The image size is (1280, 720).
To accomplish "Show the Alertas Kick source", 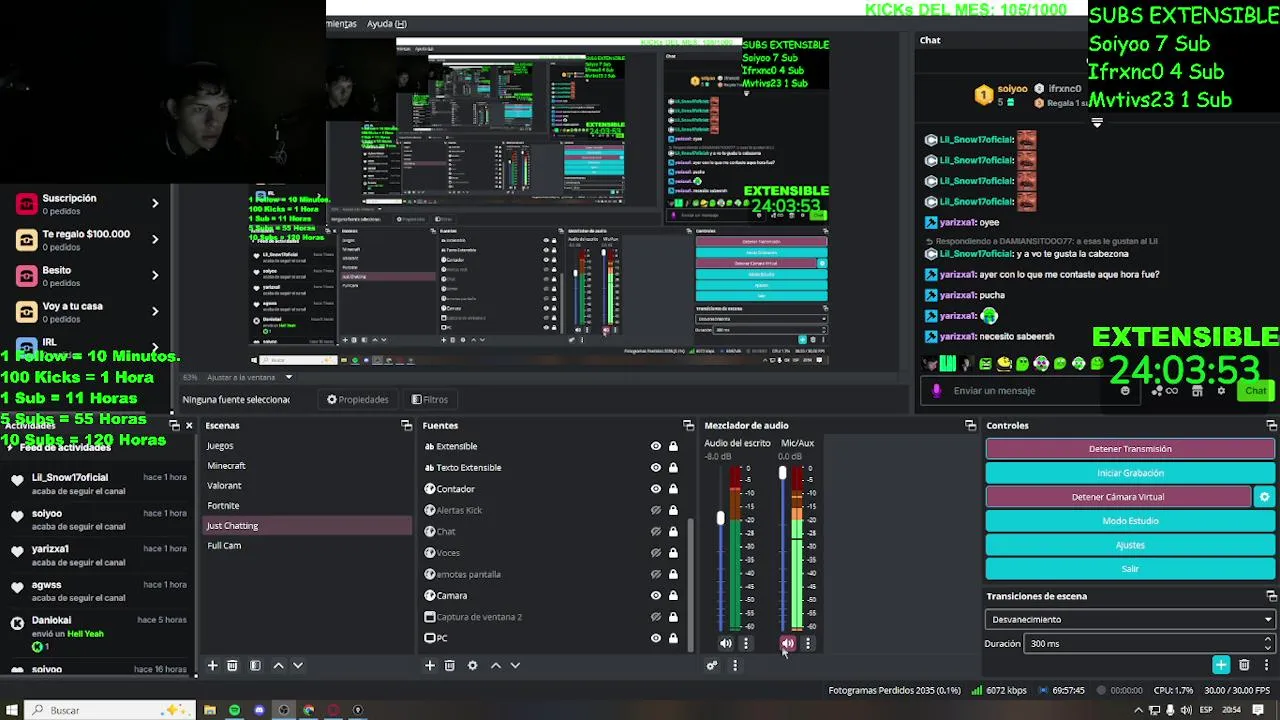I will tap(656, 510).
